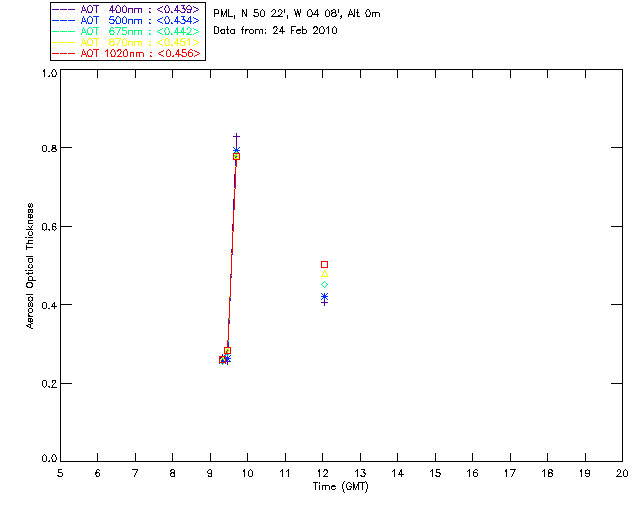
Task: Click the y-axis tick label 1.0
Action: point(49,73)
